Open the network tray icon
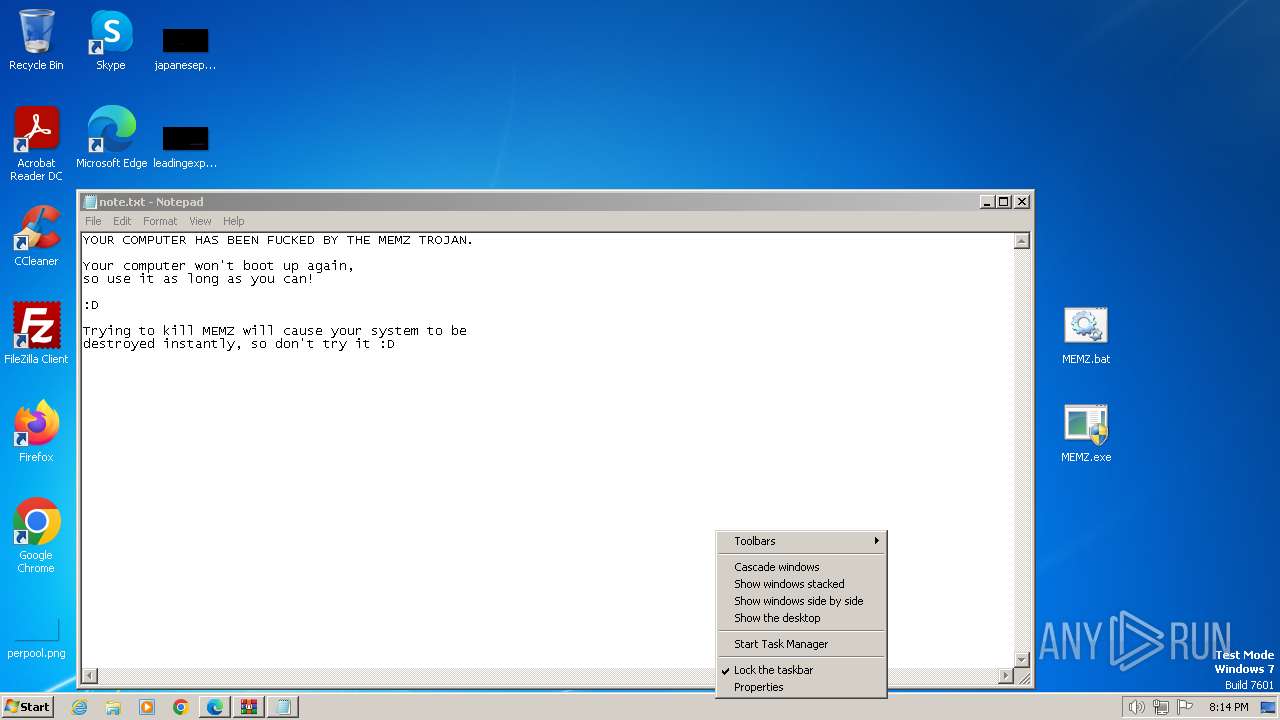1280x720 pixels. tap(1161, 707)
